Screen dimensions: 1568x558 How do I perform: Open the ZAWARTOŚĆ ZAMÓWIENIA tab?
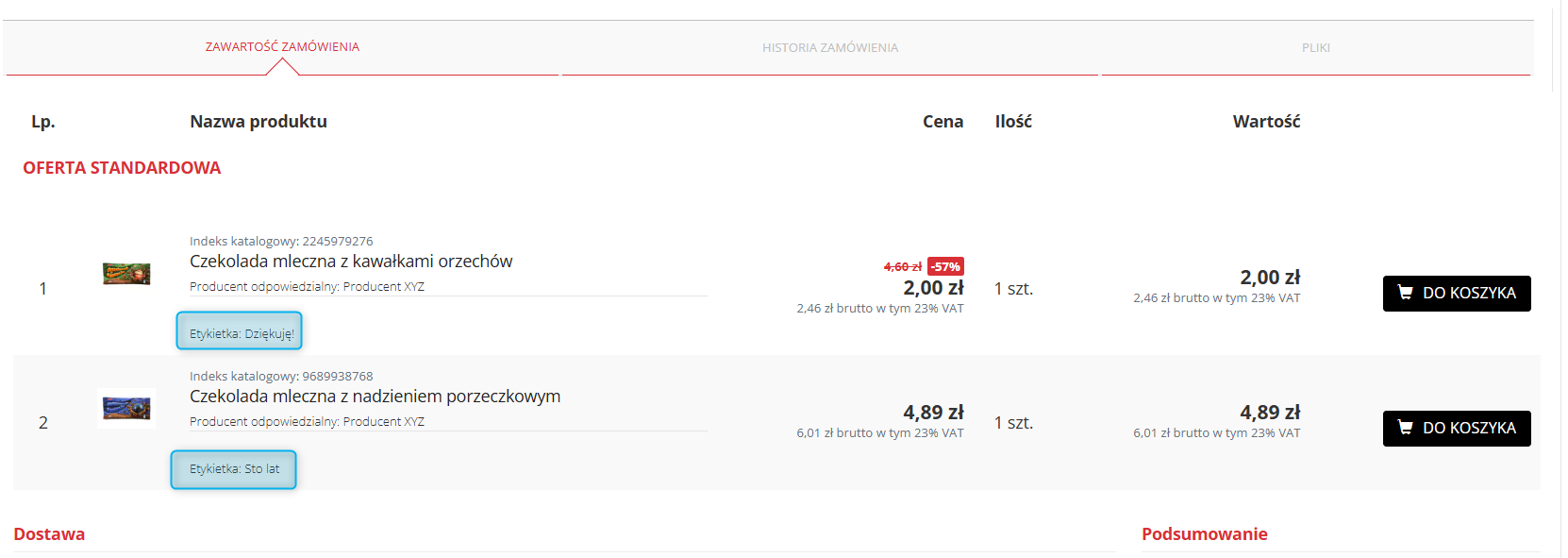pyautogui.click(x=282, y=47)
